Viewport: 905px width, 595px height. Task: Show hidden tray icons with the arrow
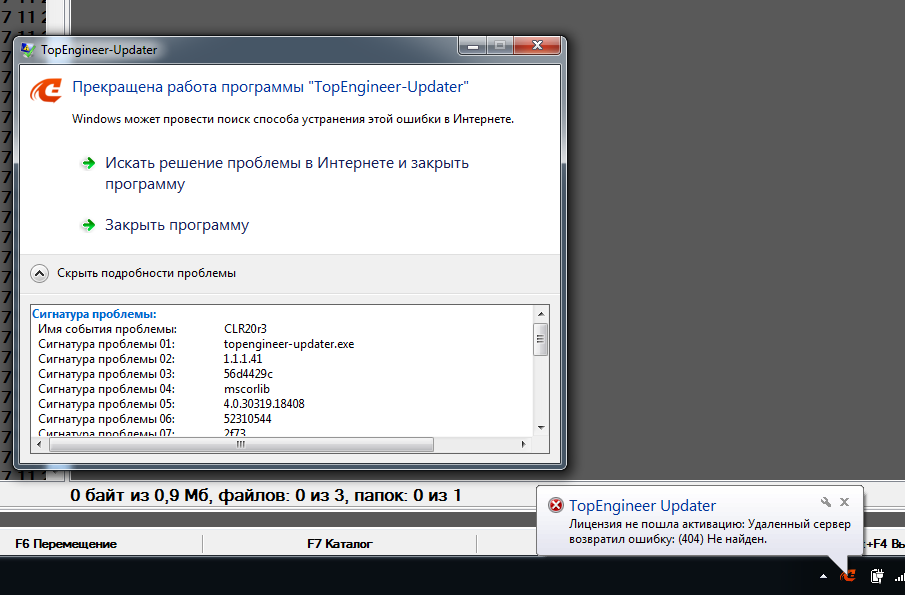click(824, 576)
